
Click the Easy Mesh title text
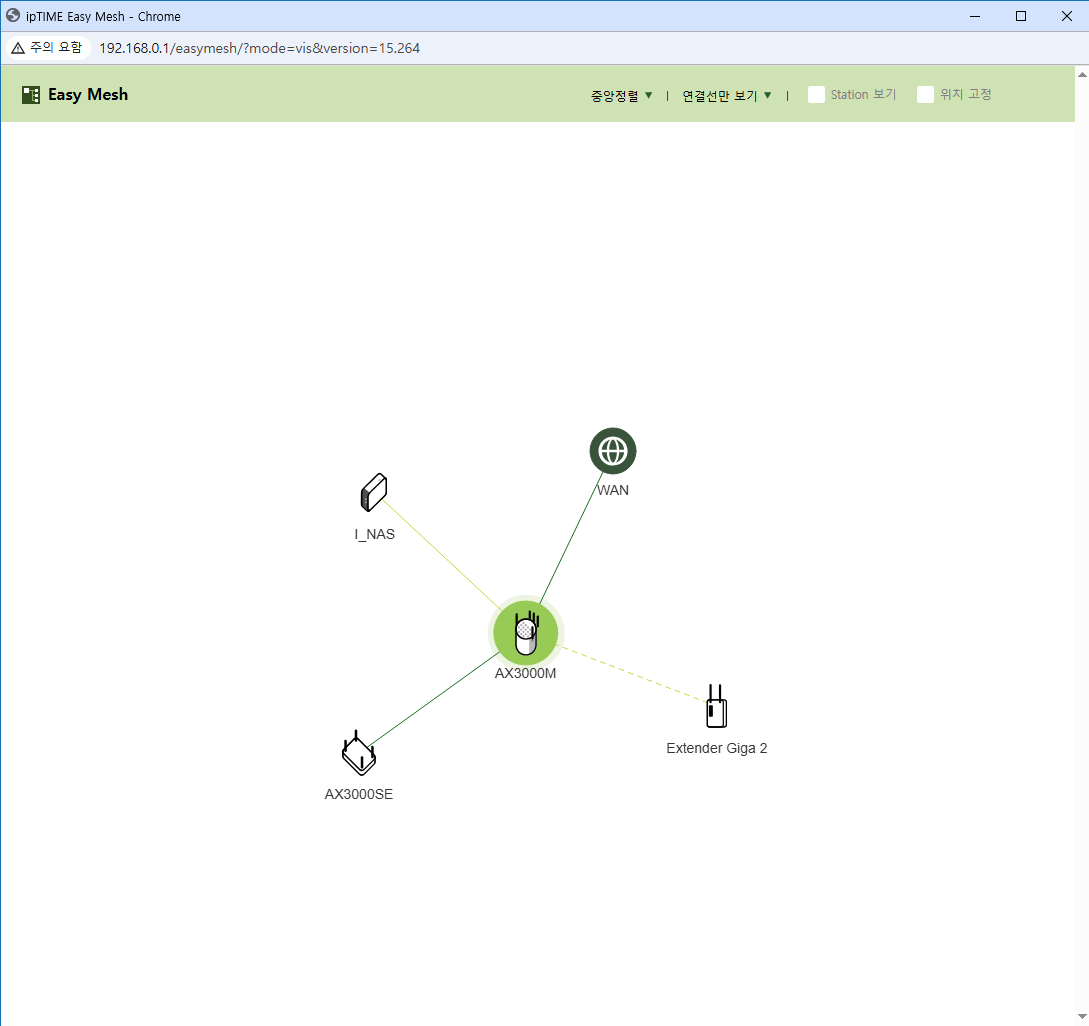coord(88,94)
